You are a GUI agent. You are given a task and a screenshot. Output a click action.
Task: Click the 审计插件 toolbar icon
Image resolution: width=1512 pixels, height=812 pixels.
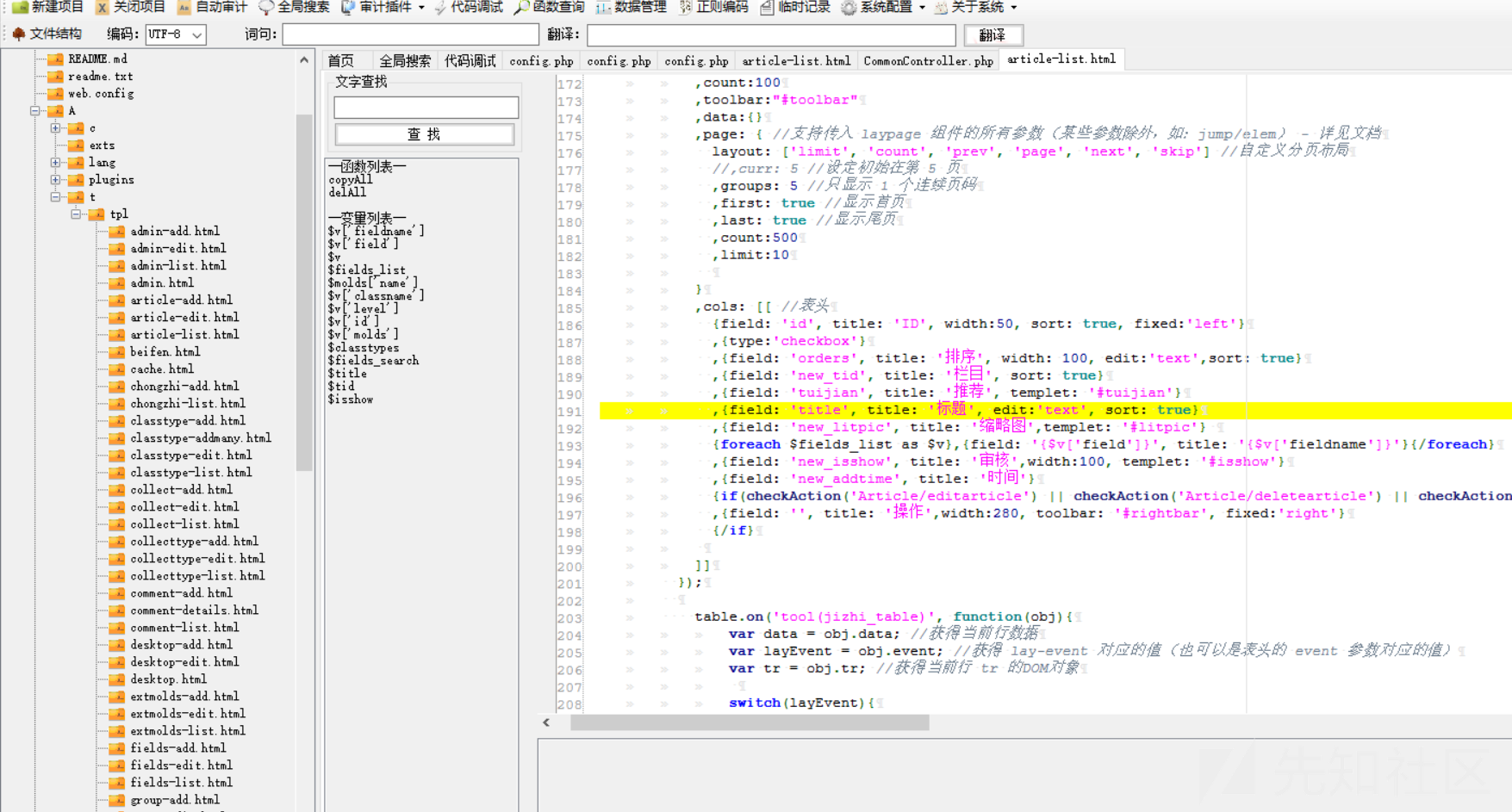(348, 7)
